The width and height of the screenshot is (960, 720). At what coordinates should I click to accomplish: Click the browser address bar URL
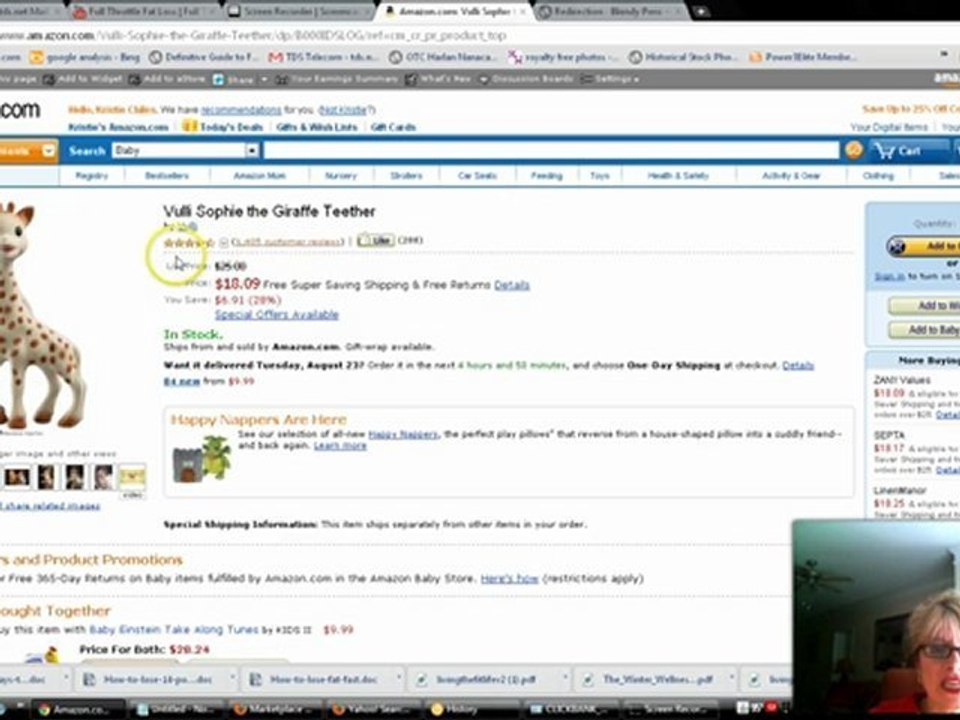point(253,36)
